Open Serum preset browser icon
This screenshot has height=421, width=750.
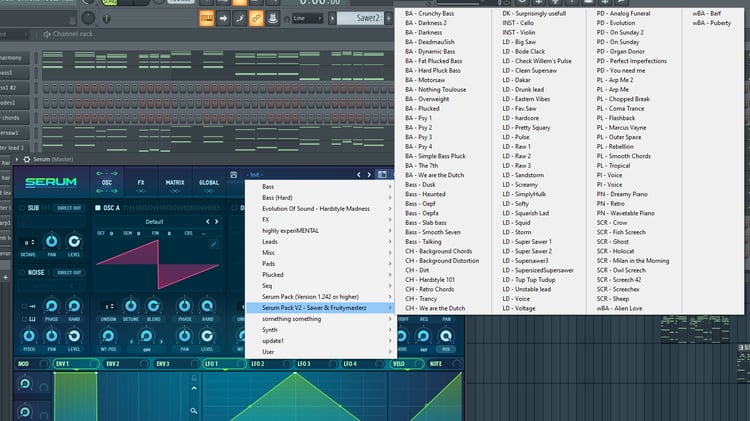point(382,175)
